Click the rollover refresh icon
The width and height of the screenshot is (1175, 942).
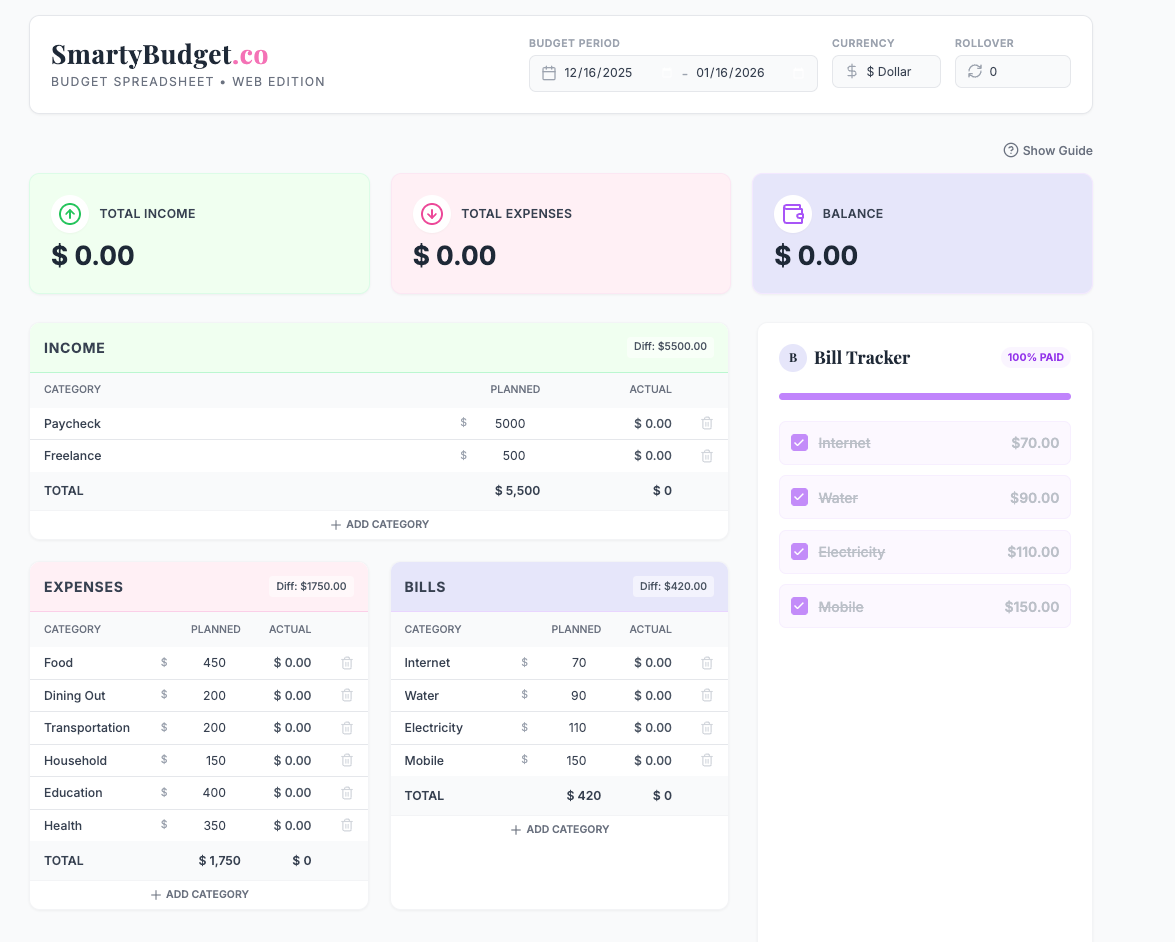pyautogui.click(x=975, y=72)
